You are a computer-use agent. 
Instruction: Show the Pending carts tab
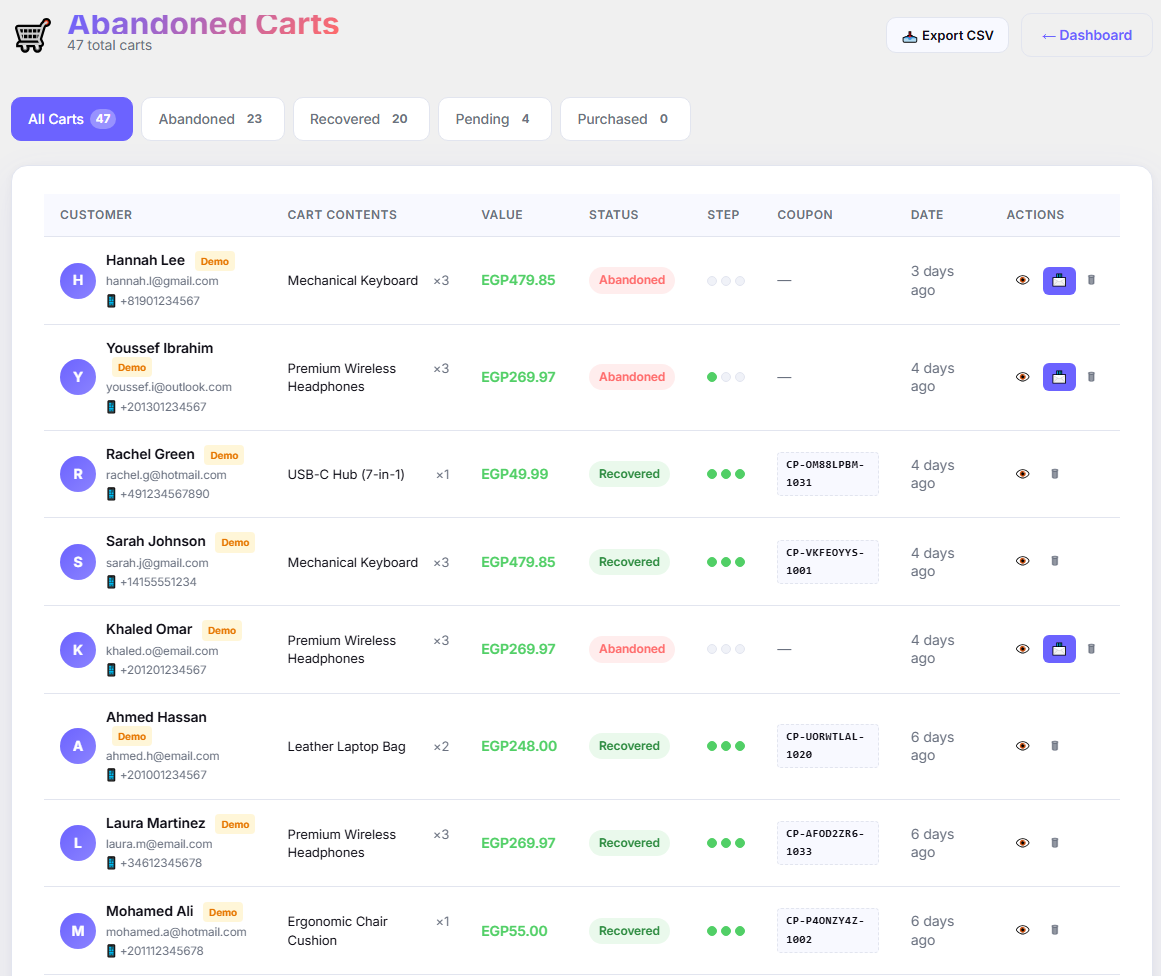tap(495, 119)
